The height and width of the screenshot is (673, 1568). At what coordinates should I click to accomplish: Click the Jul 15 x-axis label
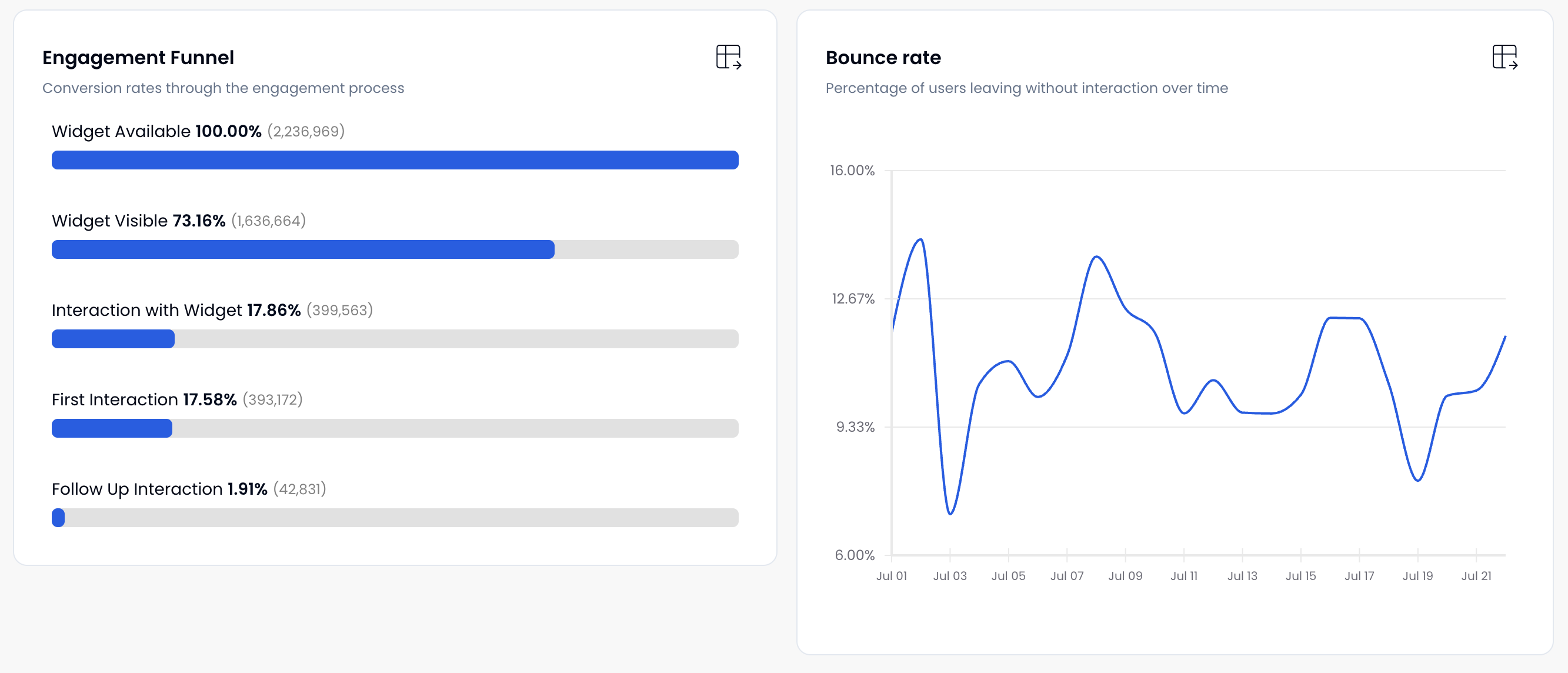pyautogui.click(x=1301, y=576)
